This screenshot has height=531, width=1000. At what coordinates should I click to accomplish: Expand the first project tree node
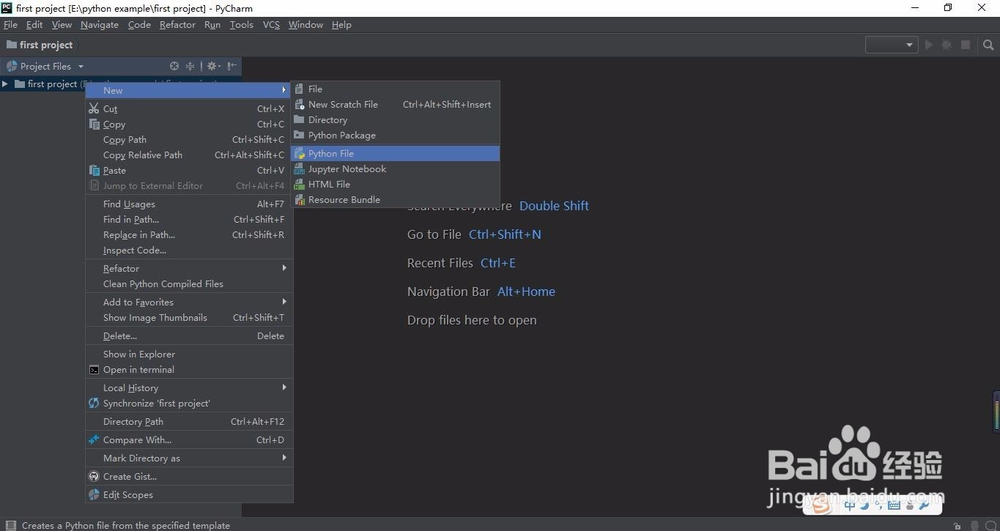tap(6, 84)
